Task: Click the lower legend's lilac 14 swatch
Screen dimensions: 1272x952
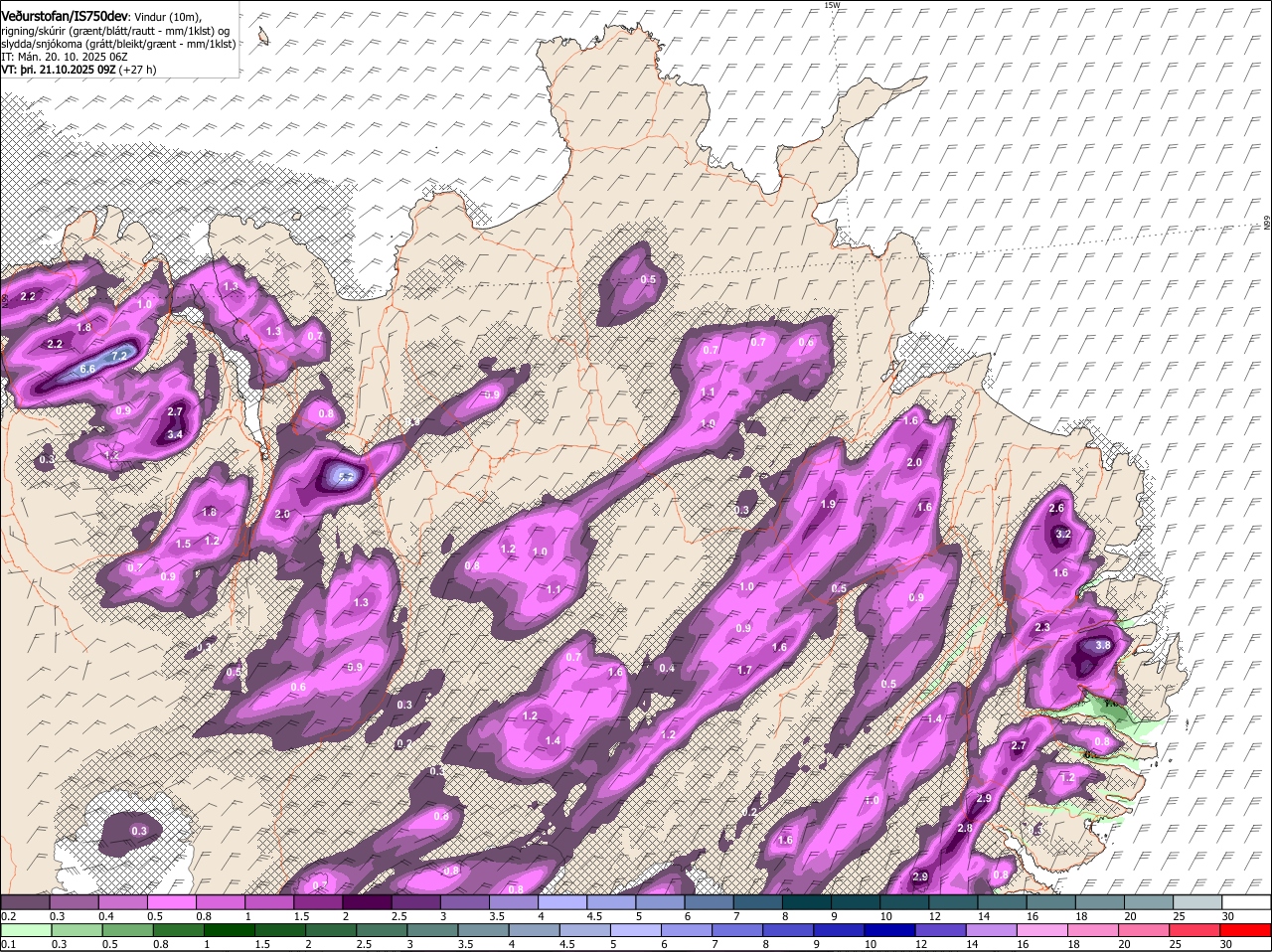Action: tap(993, 930)
